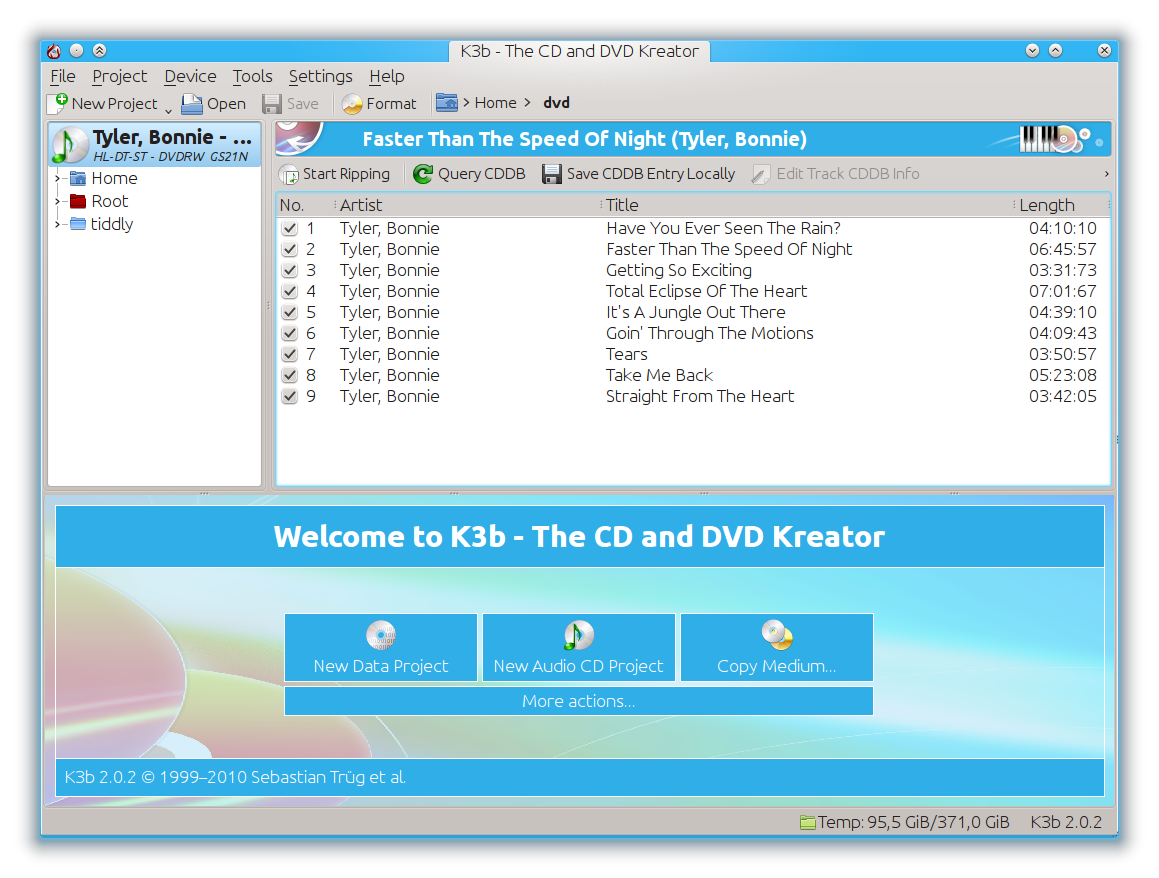
Task: Click Temp: 95,5 GiB/371,0 GiB status text
Action: [914, 822]
